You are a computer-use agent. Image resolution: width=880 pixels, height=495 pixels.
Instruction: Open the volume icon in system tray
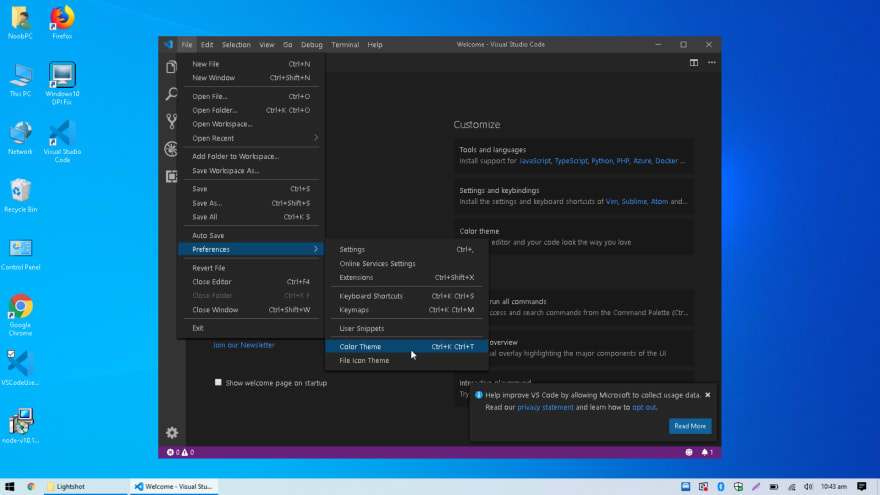pyautogui.click(x=808, y=487)
